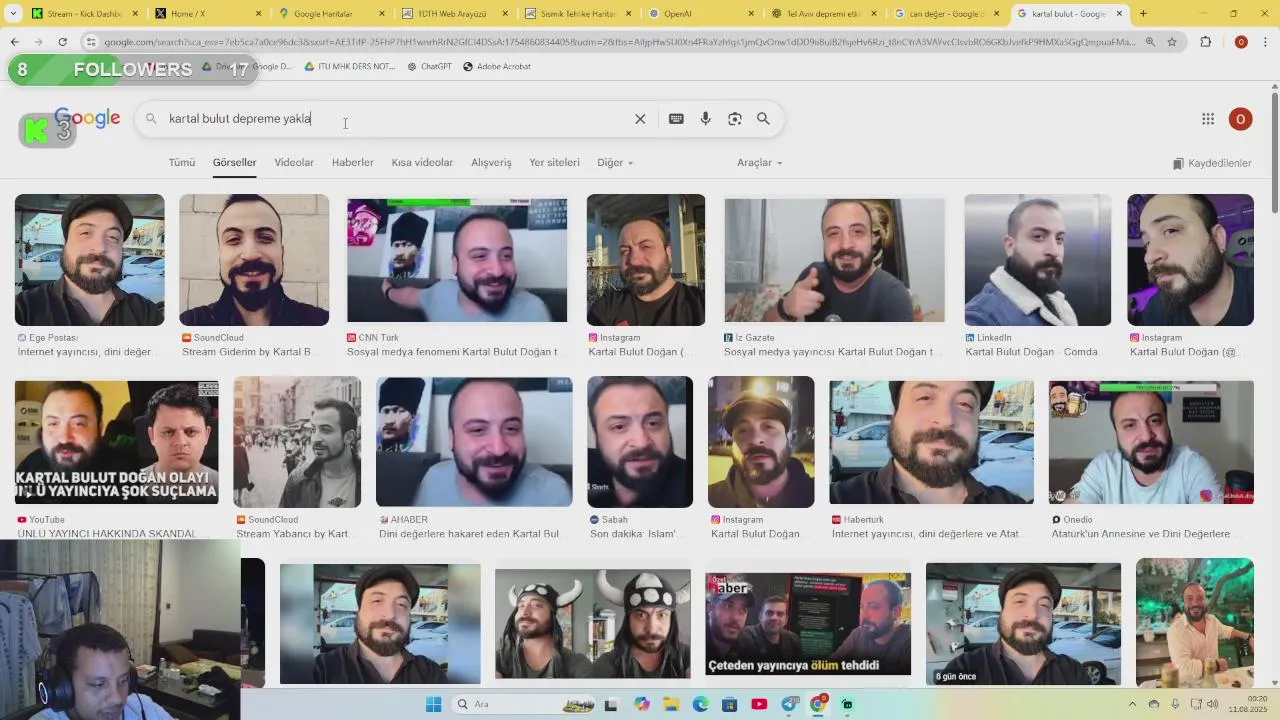Expand the Araçlar tools dropdown
Screen dimensions: 1280x720
tap(759, 162)
